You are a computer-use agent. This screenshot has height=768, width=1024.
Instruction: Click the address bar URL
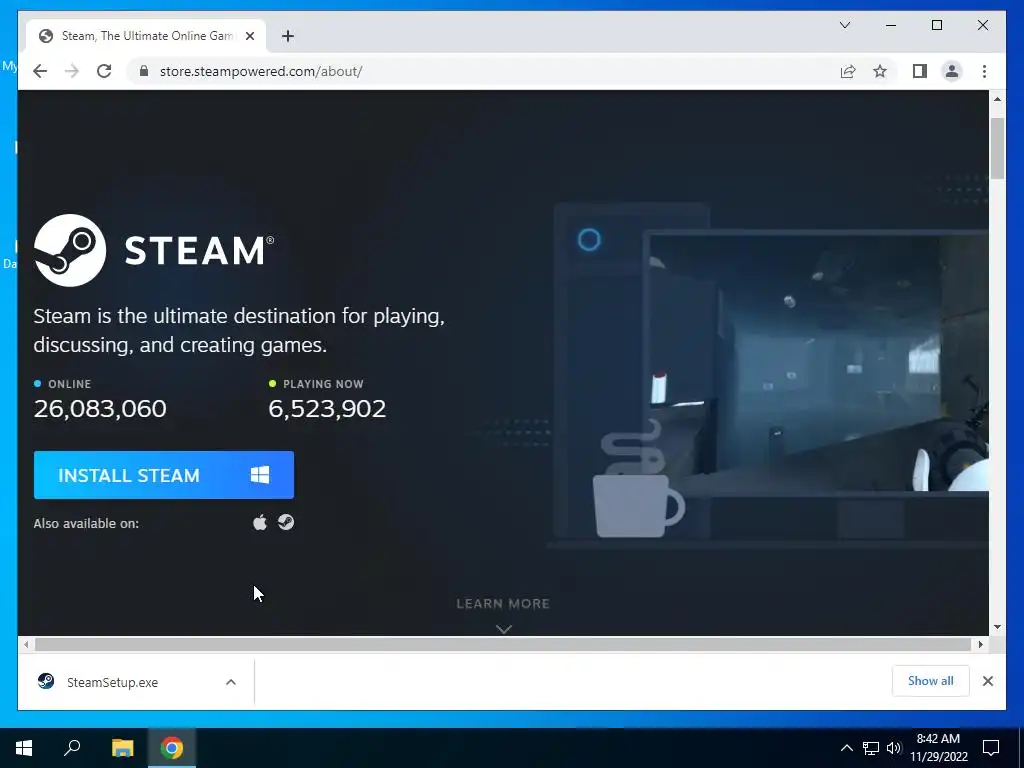(x=261, y=71)
